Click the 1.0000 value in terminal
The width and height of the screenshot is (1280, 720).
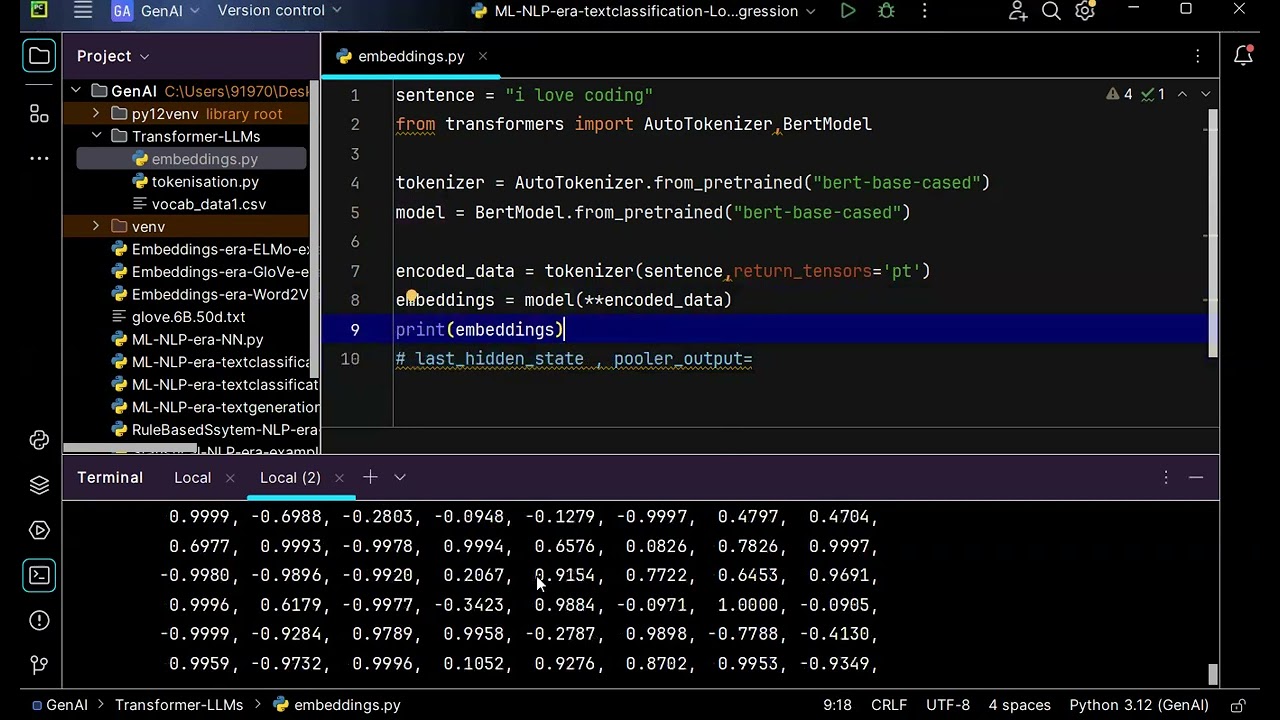[x=748, y=605]
